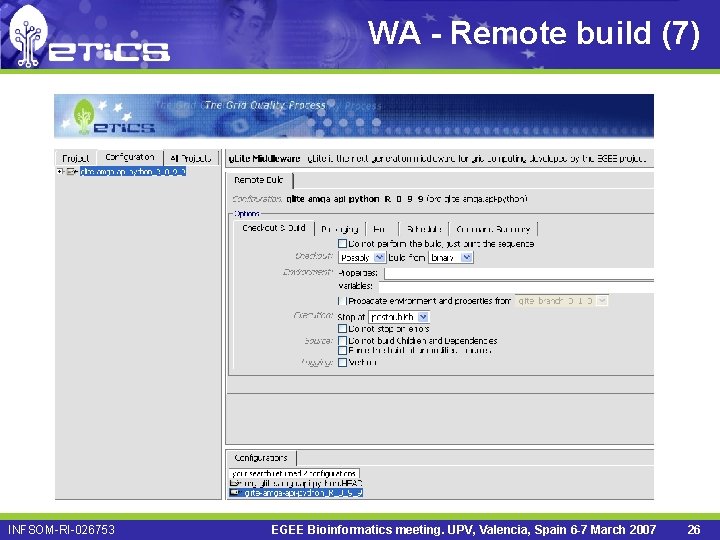Click the Variables input field
Image resolution: width=720 pixels, height=540 pixels.
516,287
